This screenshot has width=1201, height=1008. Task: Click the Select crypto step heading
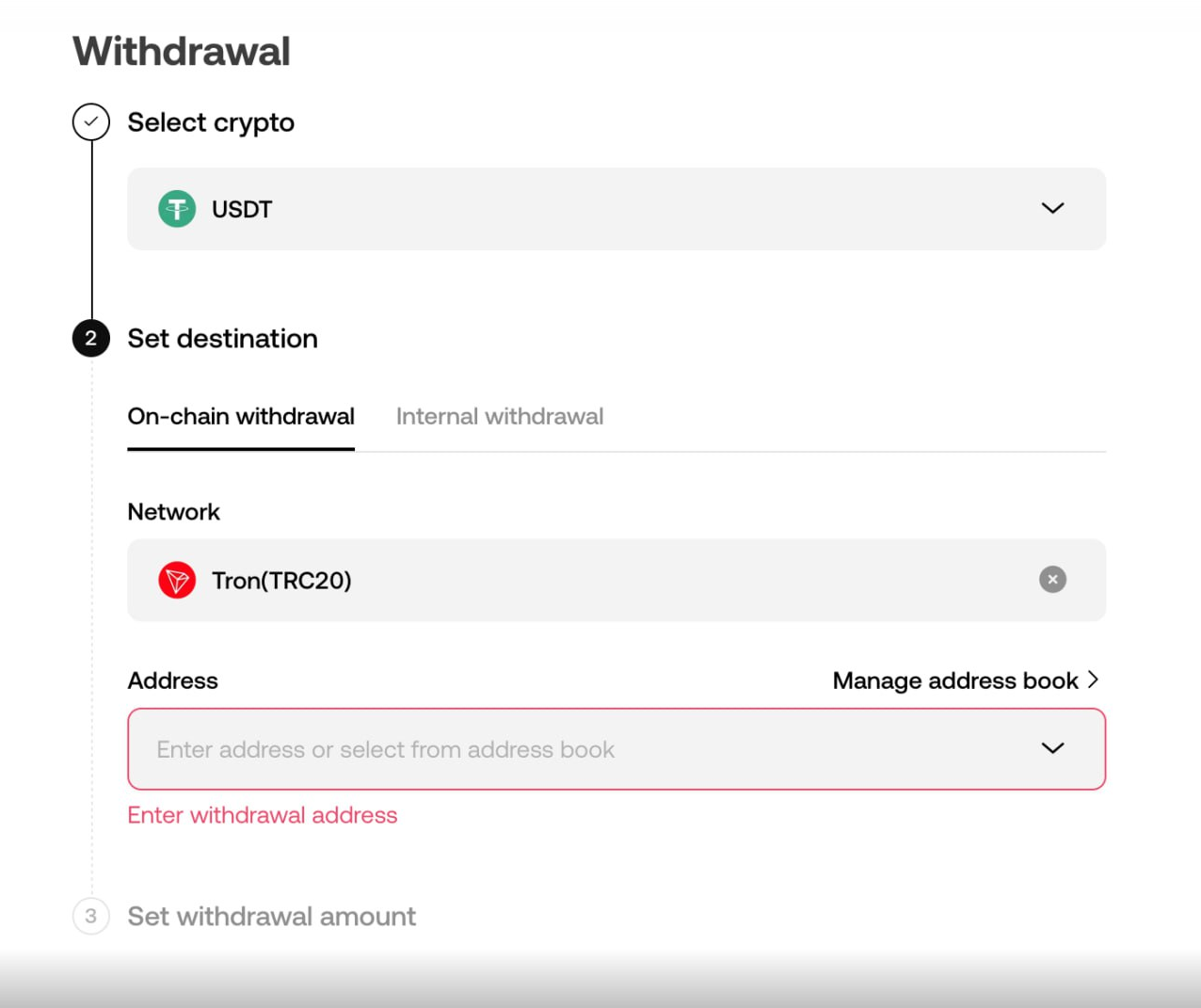tap(211, 122)
